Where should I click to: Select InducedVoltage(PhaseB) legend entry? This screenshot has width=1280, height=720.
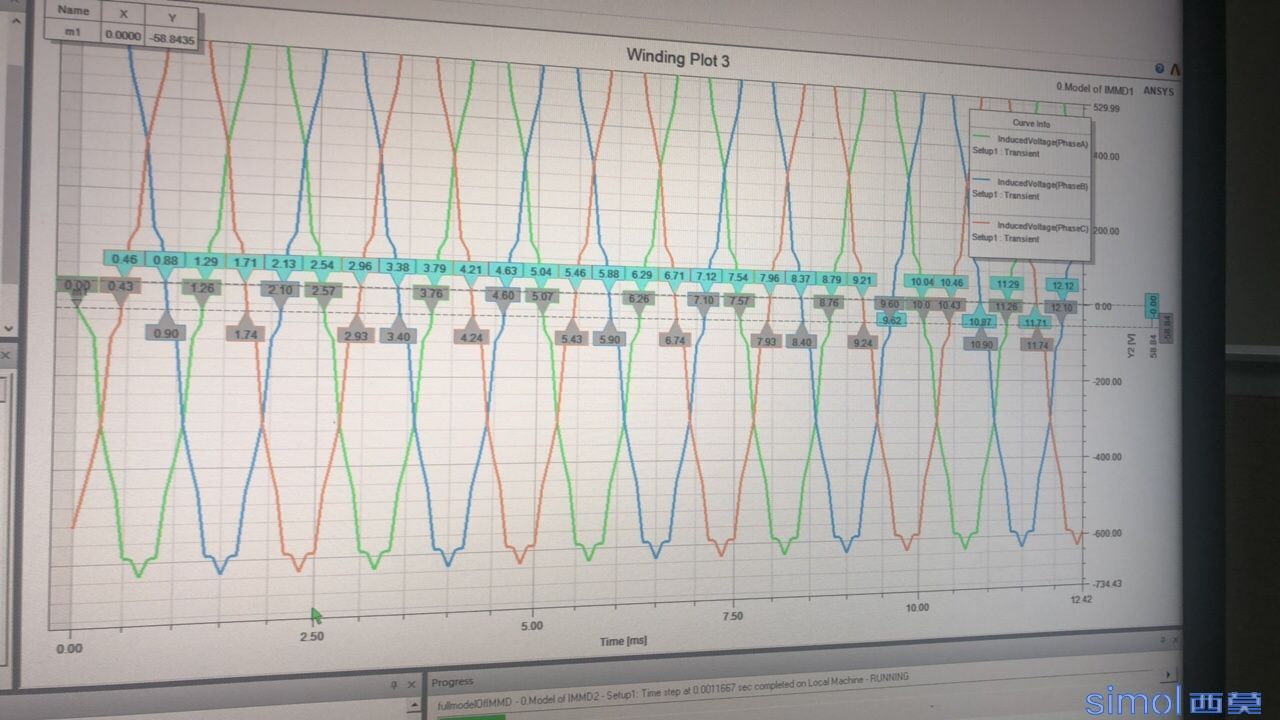1042,185
